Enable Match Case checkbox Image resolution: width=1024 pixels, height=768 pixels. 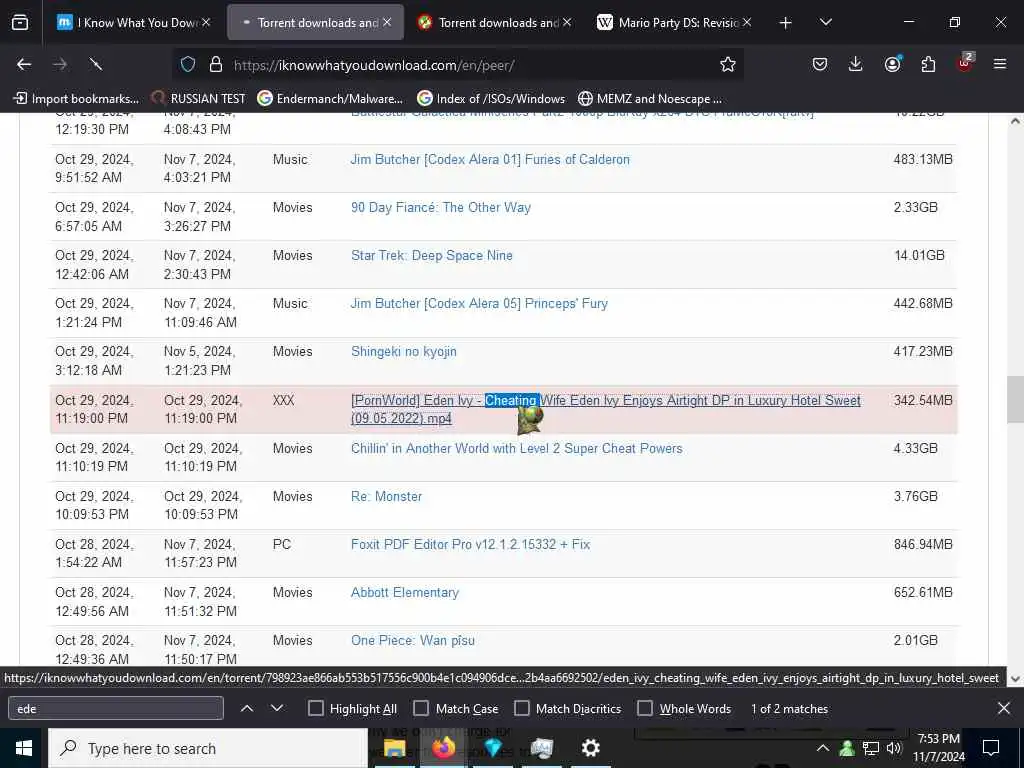[421, 709]
